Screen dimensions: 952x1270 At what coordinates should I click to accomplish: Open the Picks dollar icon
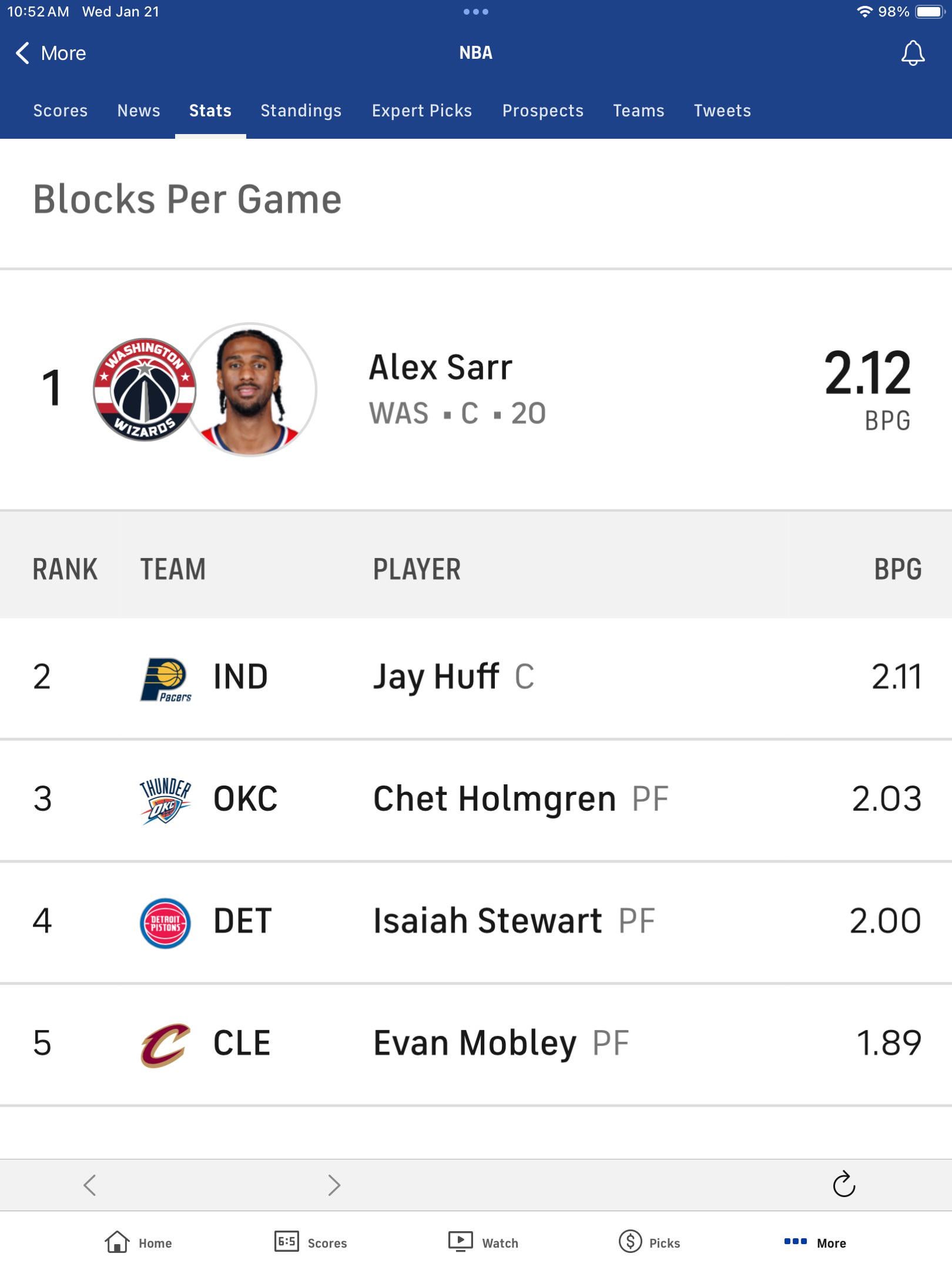[x=630, y=1242]
